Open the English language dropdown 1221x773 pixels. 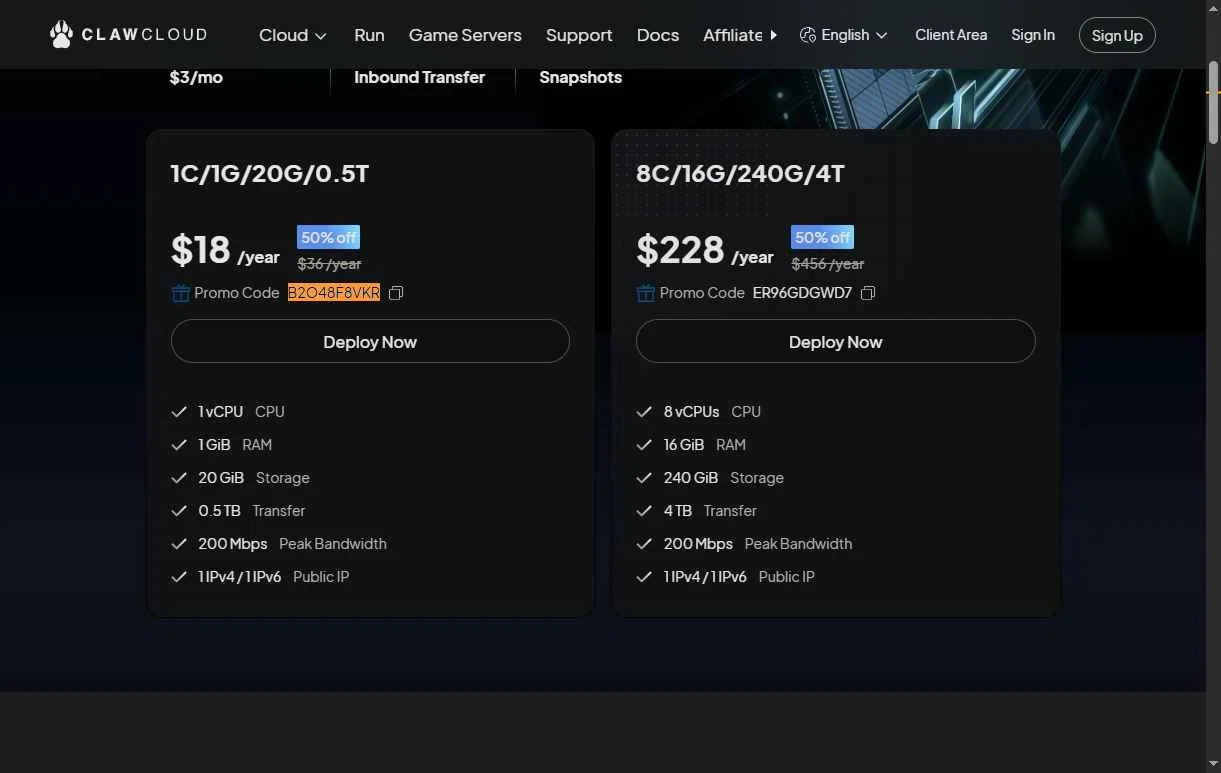pyautogui.click(x=844, y=35)
